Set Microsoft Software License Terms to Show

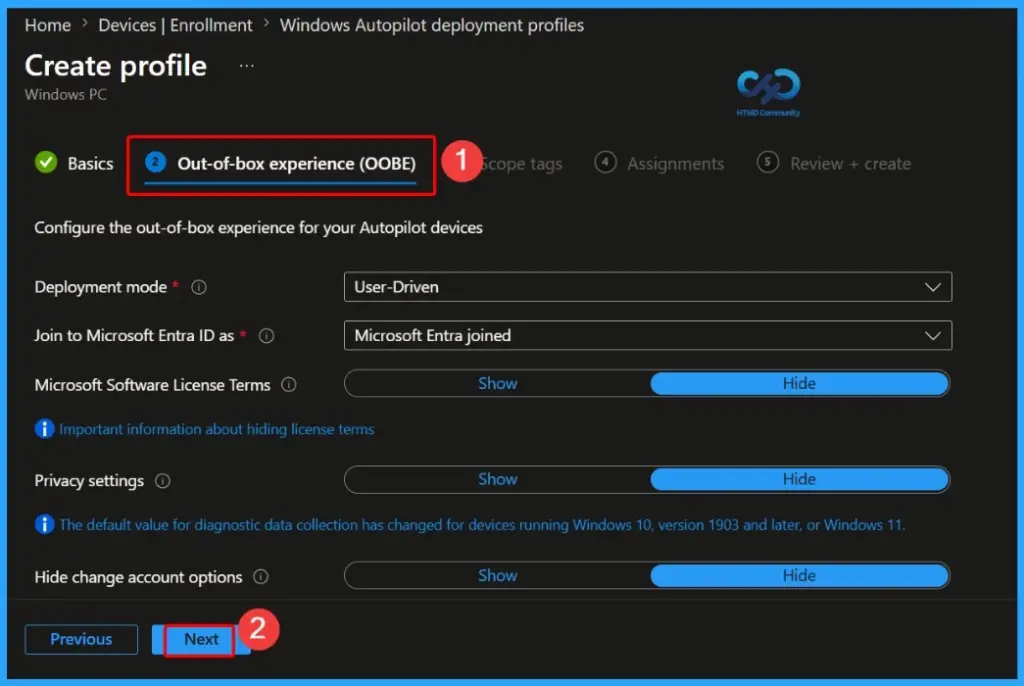[498, 384]
